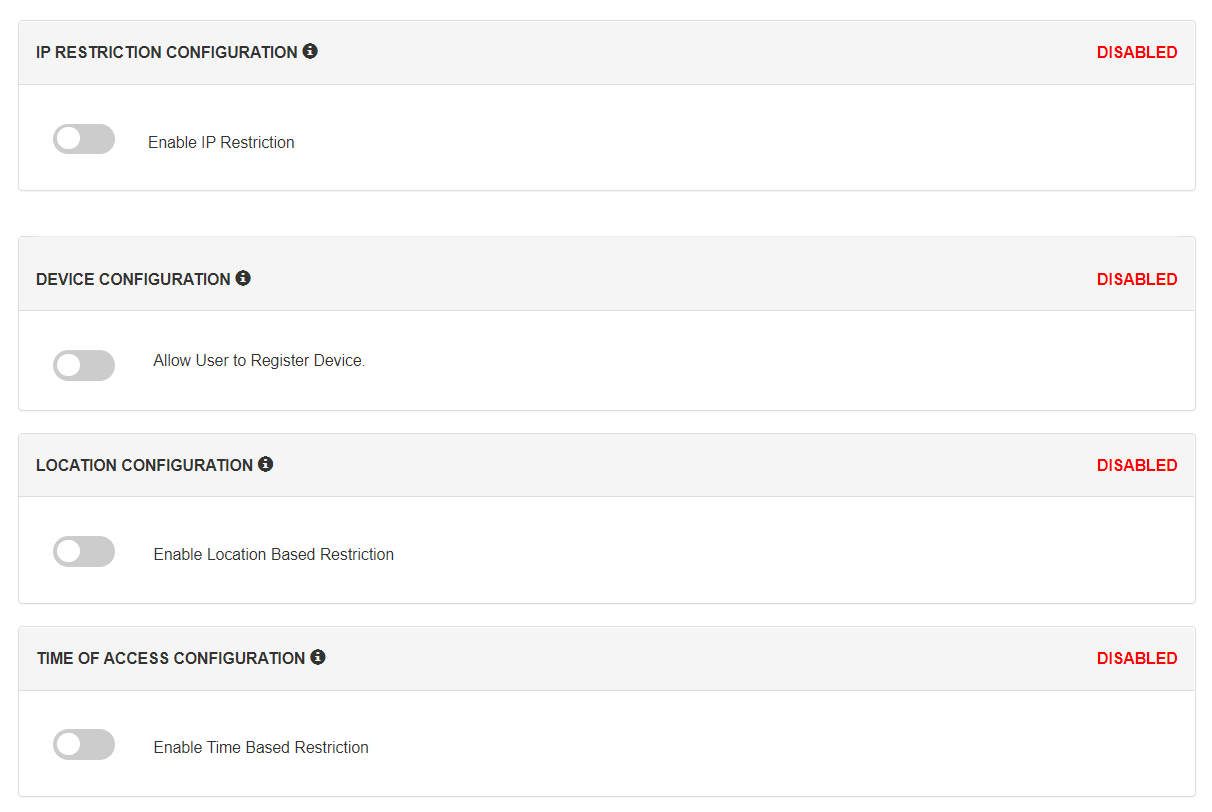This screenshot has height=812, width=1212.
Task: Click the IP Restriction Configuration info icon
Action: pos(310,51)
